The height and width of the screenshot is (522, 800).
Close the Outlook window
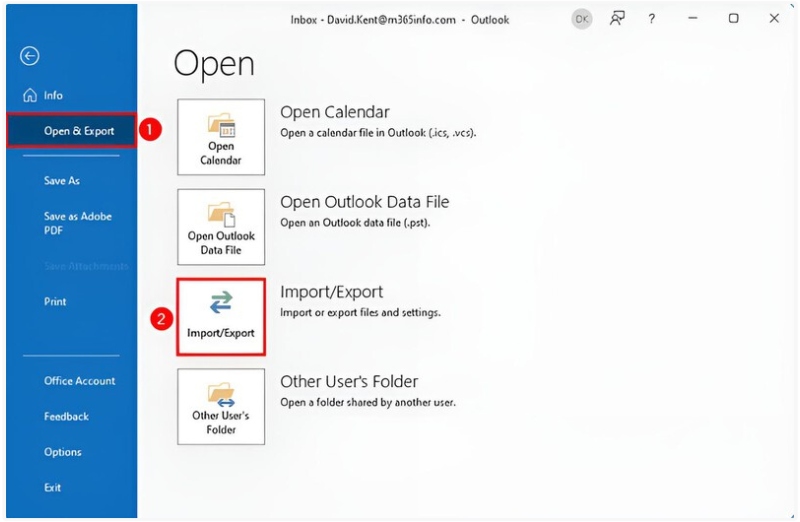pos(773,18)
